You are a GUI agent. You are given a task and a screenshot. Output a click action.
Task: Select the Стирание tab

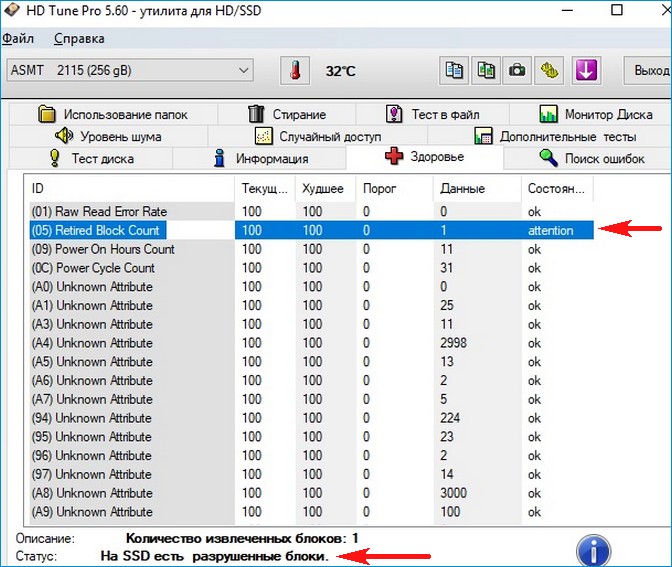click(286, 114)
